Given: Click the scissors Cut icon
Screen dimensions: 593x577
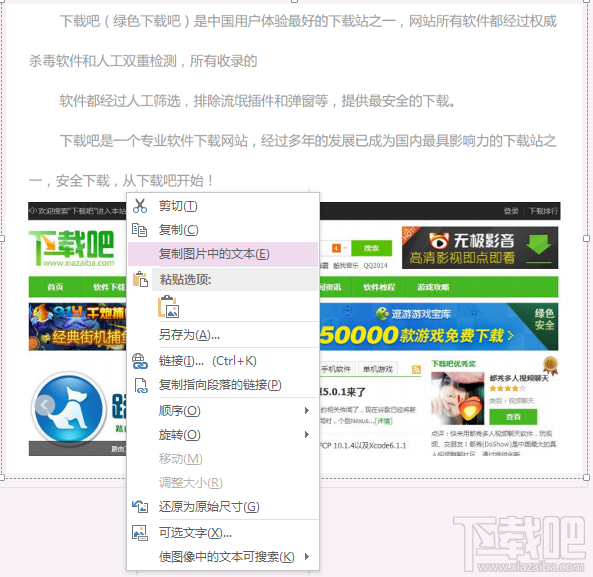Looking at the screenshot, I should [x=140, y=206].
